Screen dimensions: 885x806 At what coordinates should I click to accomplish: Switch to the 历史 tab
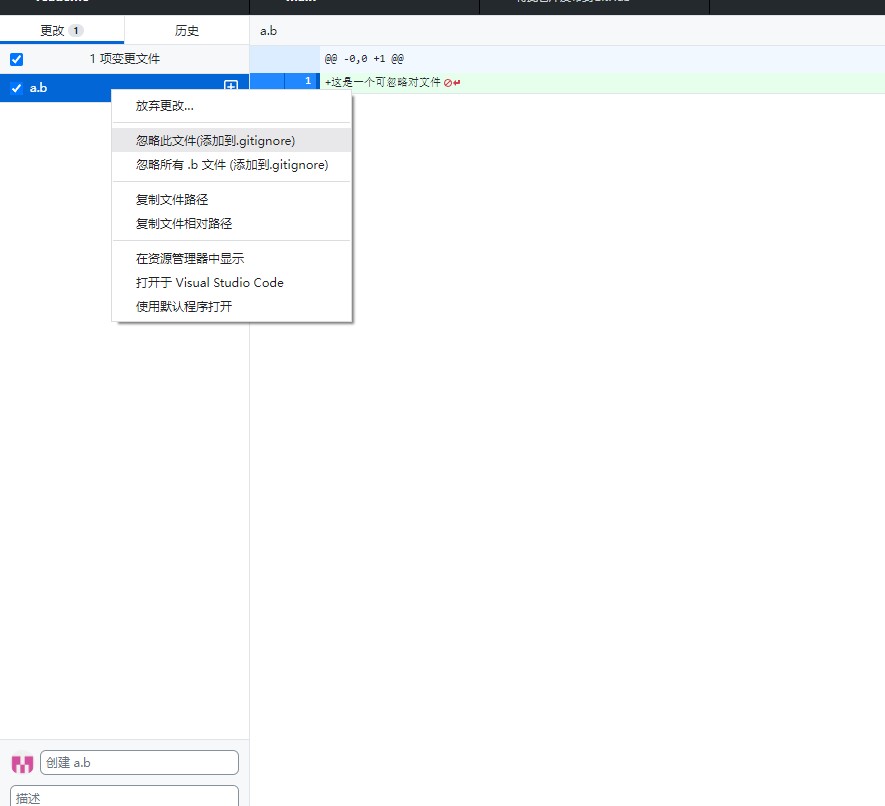(x=187, y=30)
